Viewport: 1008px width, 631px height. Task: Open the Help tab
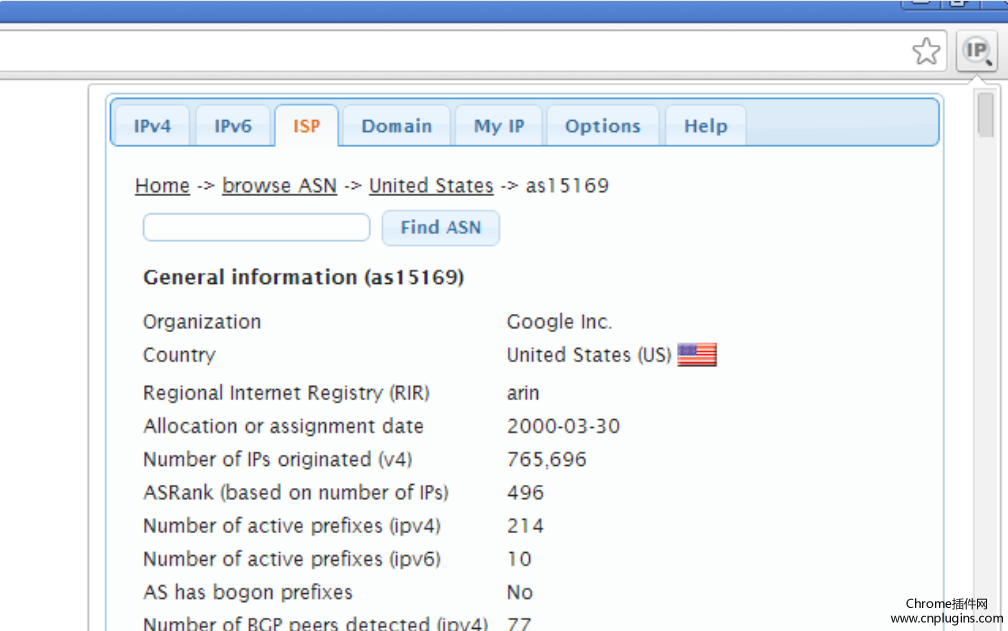pos(706,126)
